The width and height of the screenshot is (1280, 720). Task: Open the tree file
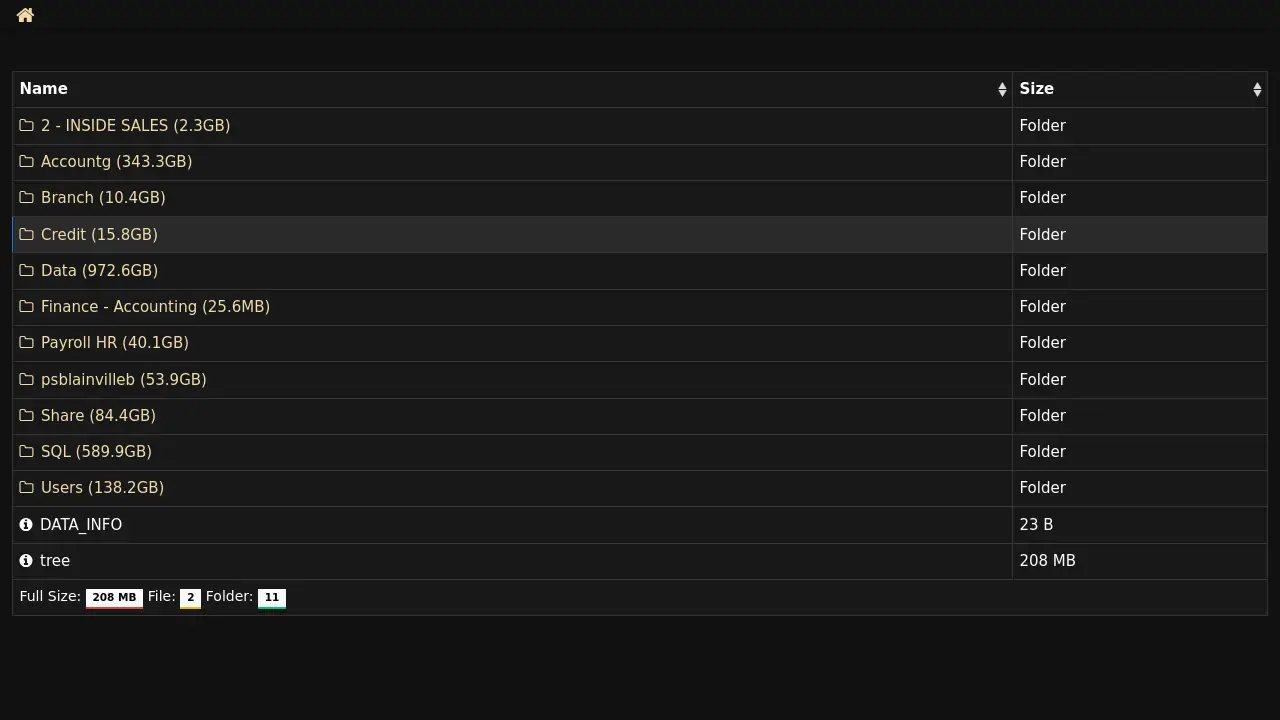point(55,561)
